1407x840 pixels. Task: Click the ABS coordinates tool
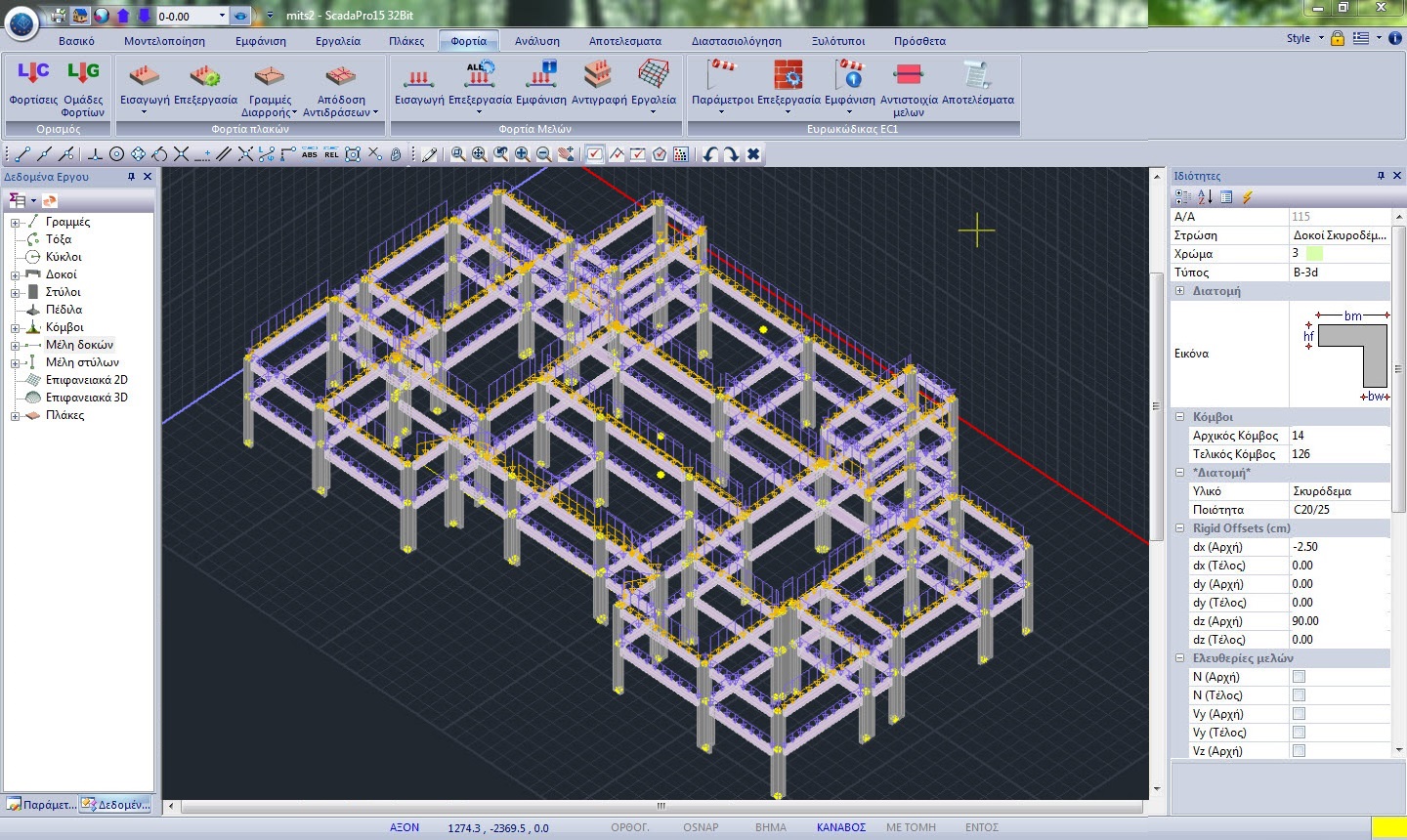coord(310,154)
